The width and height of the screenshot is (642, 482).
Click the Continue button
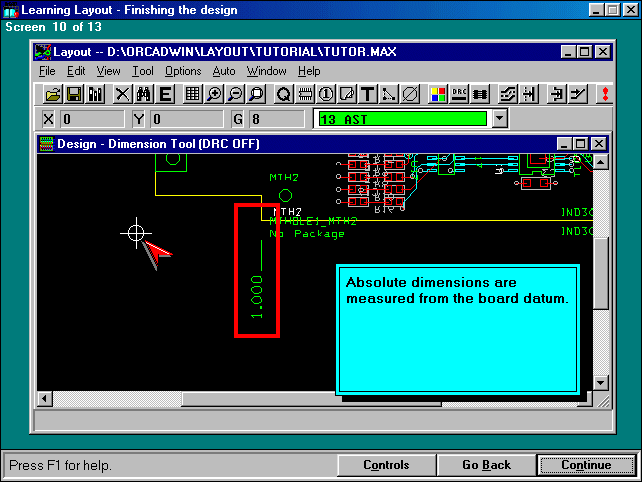click(586, 465)
